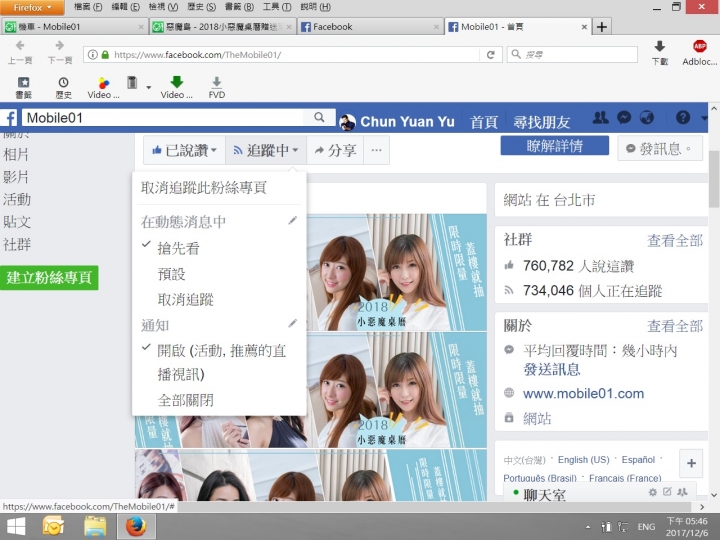
Task: Click the colorful Video toolbar icon
Action: [x=104, y=83]
